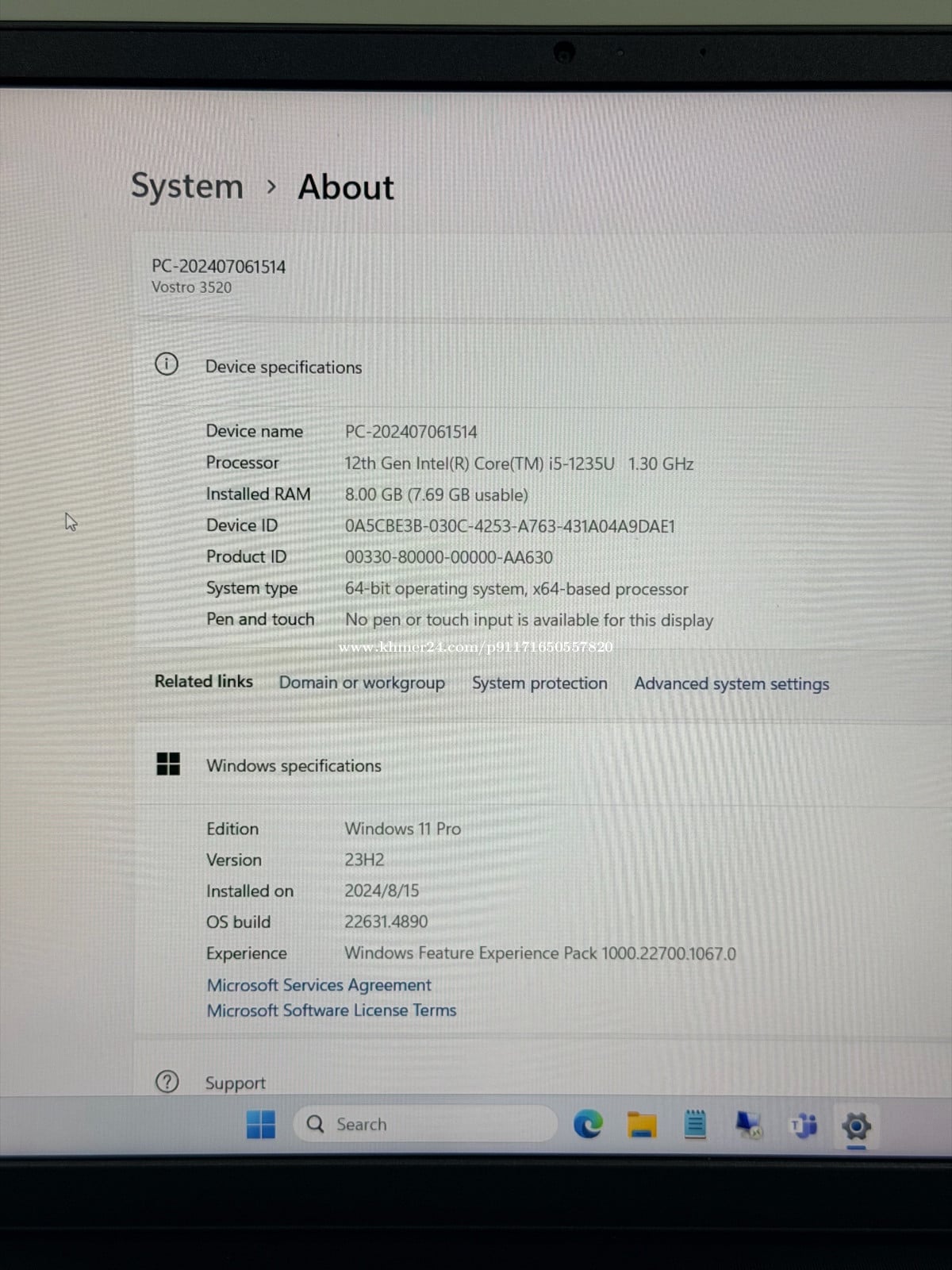Screen dimensions: 952x1270
Task: Click the Edition value Windows 11 Pro
Action: coord(403,829)
